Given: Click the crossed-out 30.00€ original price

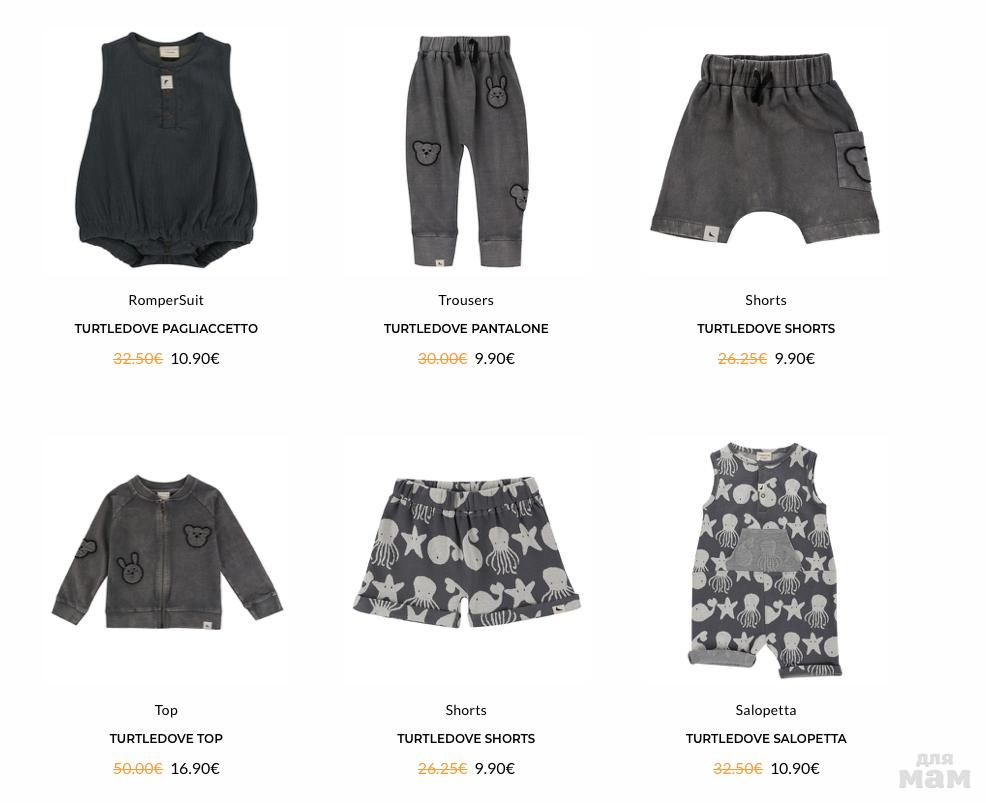Looking at the screenshot, I should [x=442, y=358].
